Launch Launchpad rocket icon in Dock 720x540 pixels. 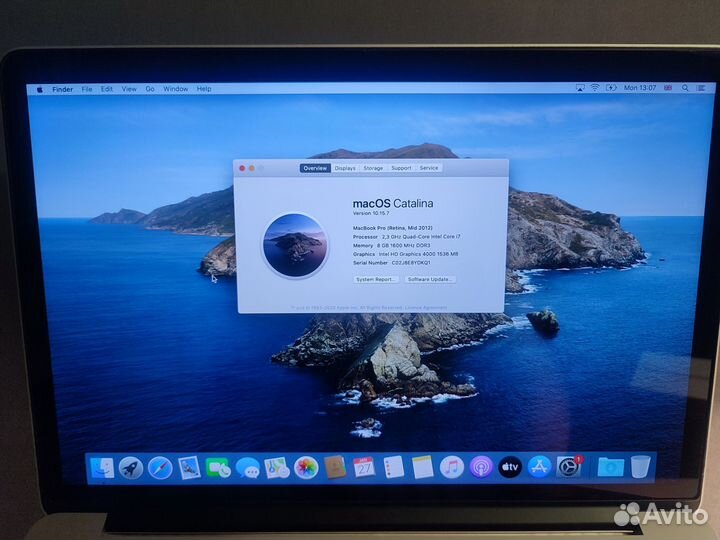(131, 468)
